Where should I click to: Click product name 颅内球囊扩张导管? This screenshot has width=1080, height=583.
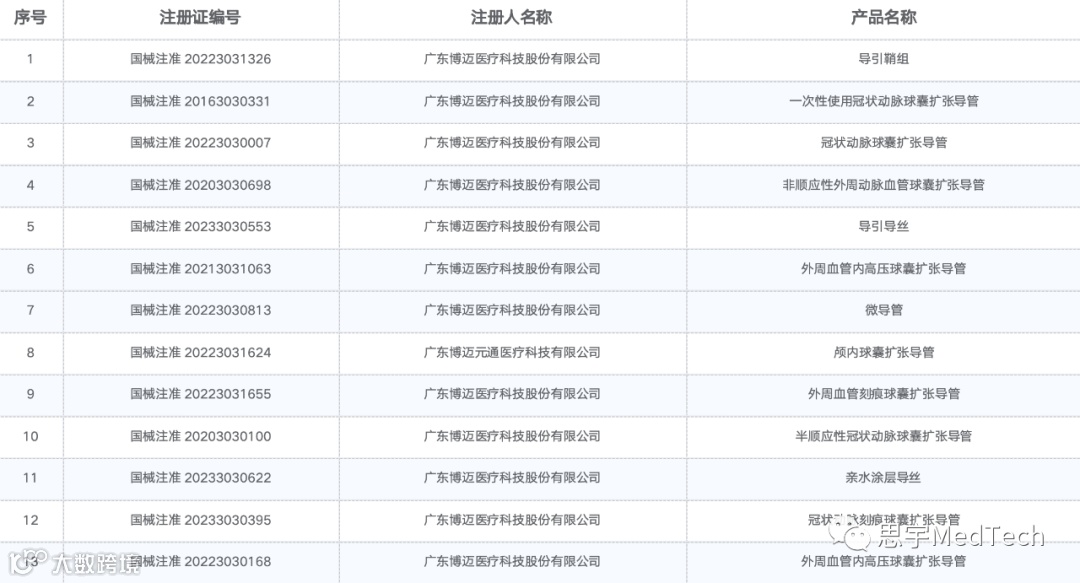884,353
